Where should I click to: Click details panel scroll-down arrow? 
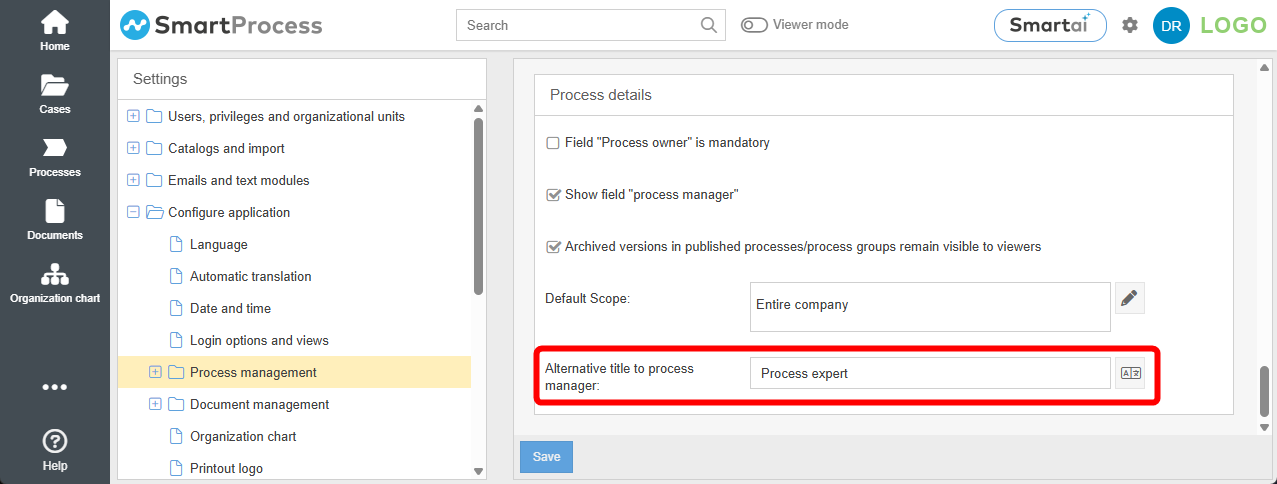(x=1264, y=427)
